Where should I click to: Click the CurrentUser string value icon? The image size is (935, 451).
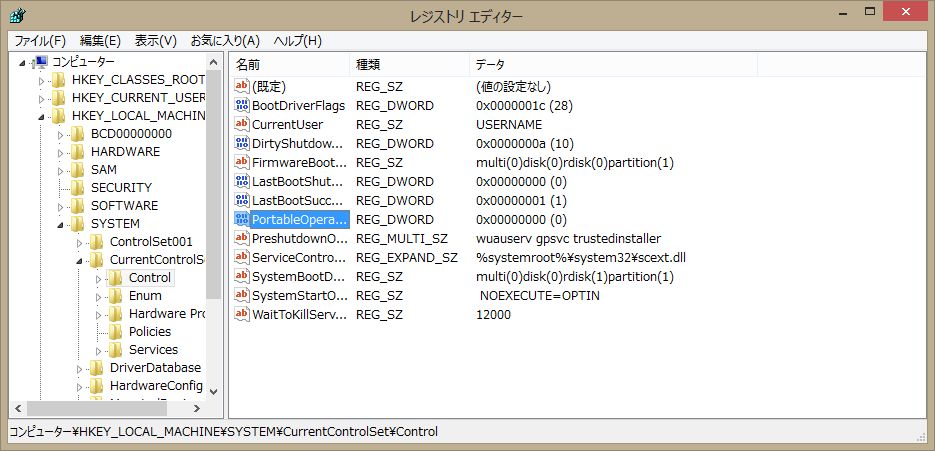click(242, 125)
